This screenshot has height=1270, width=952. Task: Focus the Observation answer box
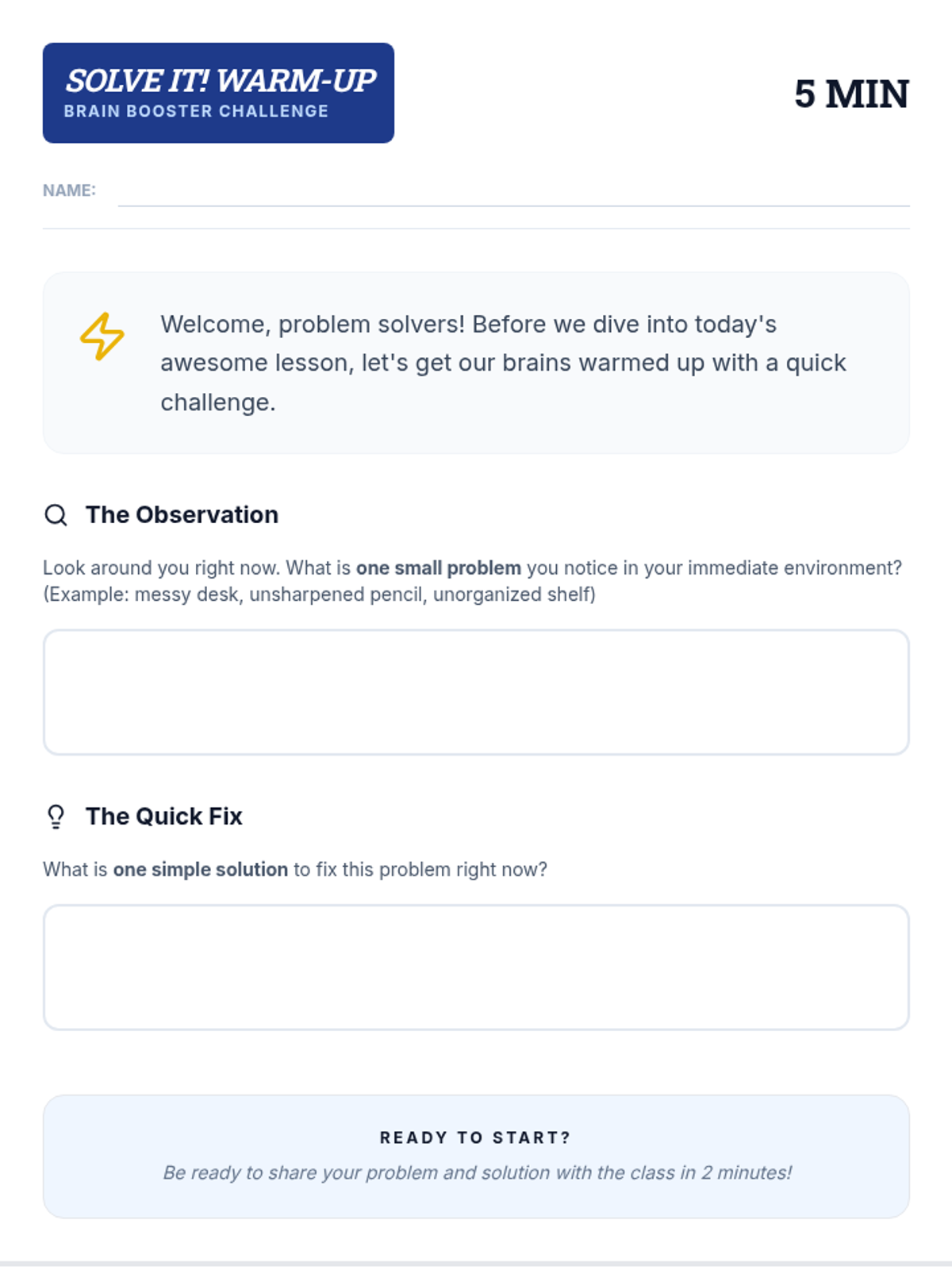pos(476,692)
